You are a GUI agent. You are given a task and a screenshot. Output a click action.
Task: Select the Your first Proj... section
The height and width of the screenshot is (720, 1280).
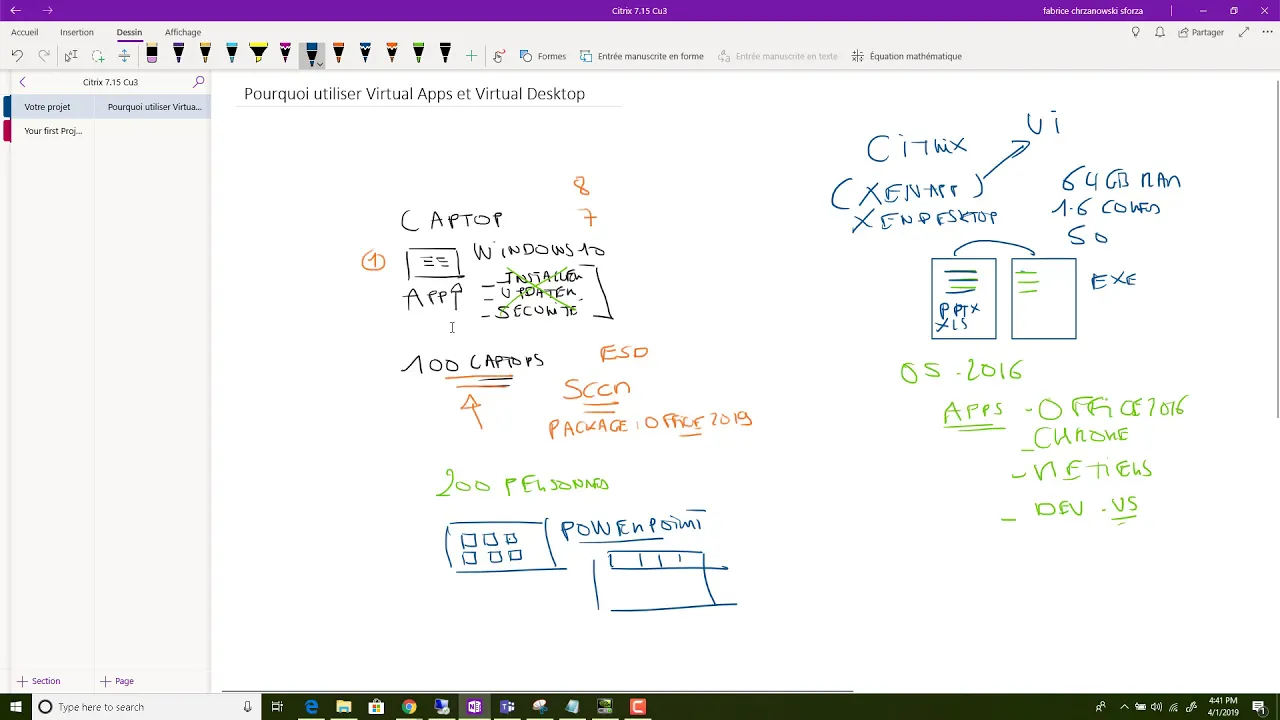[52, 131]
